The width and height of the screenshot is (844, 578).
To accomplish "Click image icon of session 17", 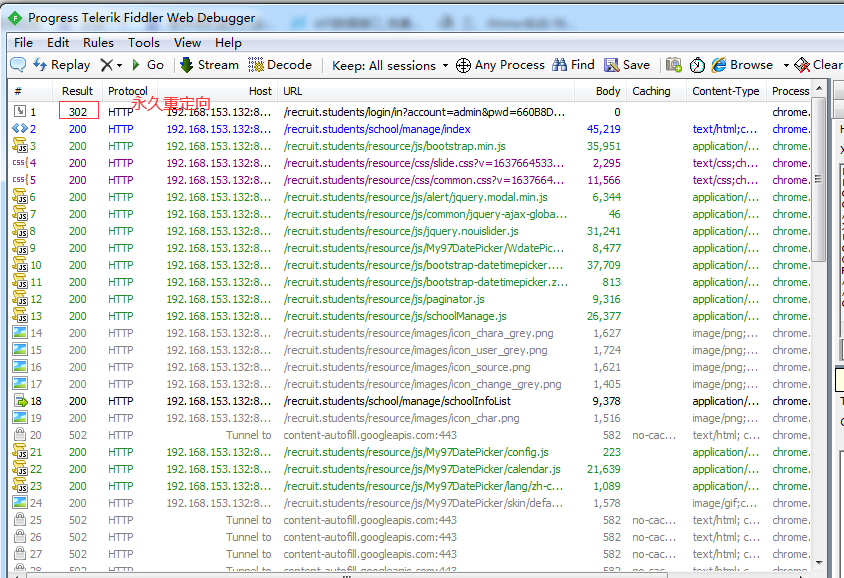I will (20, 384).
